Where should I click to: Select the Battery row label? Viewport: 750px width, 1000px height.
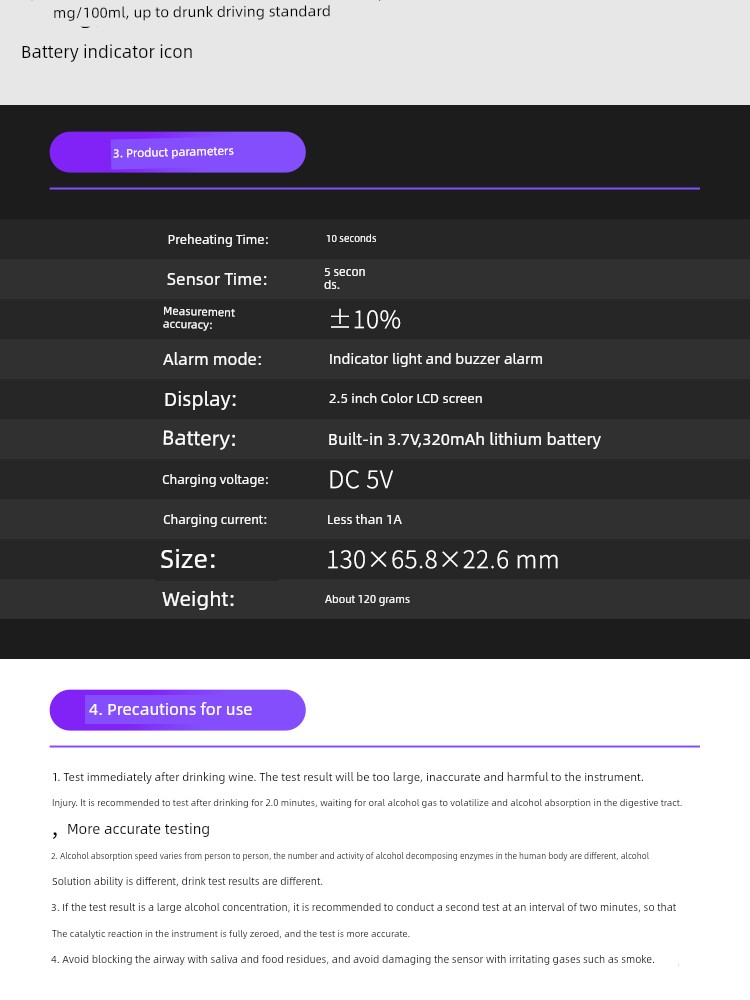point(199,438)
